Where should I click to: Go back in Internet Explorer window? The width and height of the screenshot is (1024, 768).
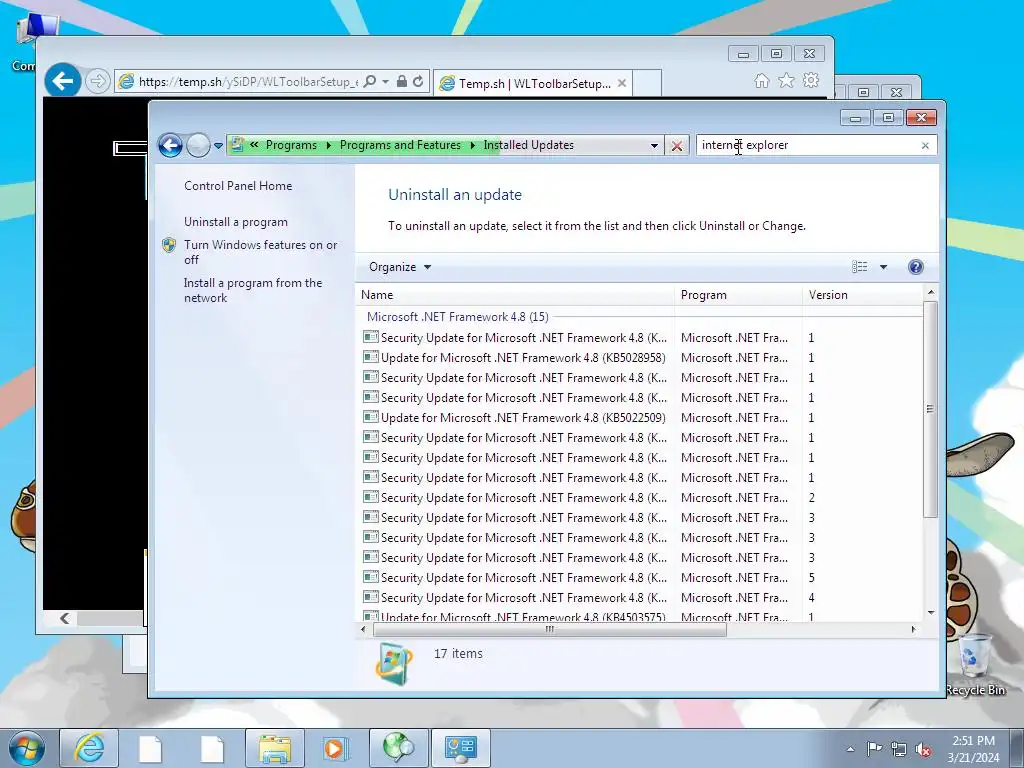(63, 81)
